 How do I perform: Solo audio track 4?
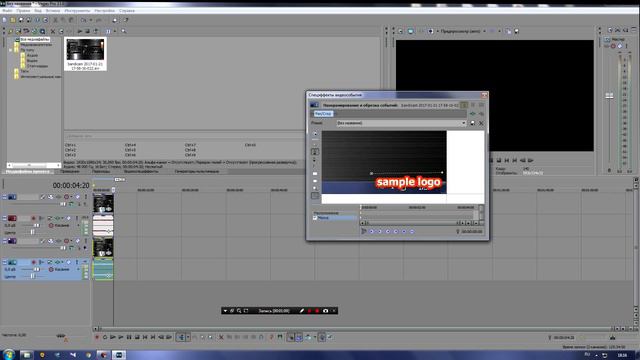point(77,262)
